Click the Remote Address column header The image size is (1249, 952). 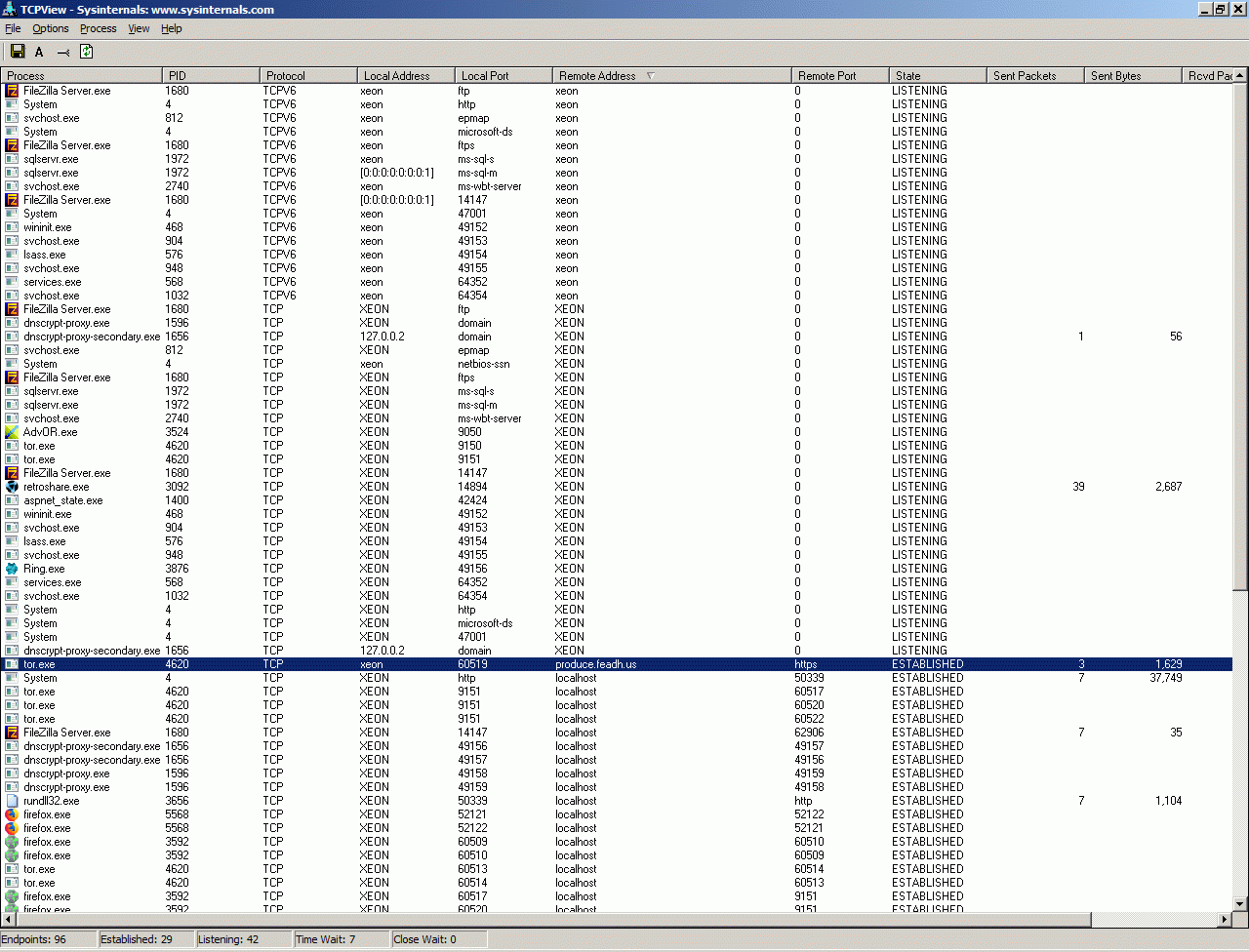pos(672,75)
